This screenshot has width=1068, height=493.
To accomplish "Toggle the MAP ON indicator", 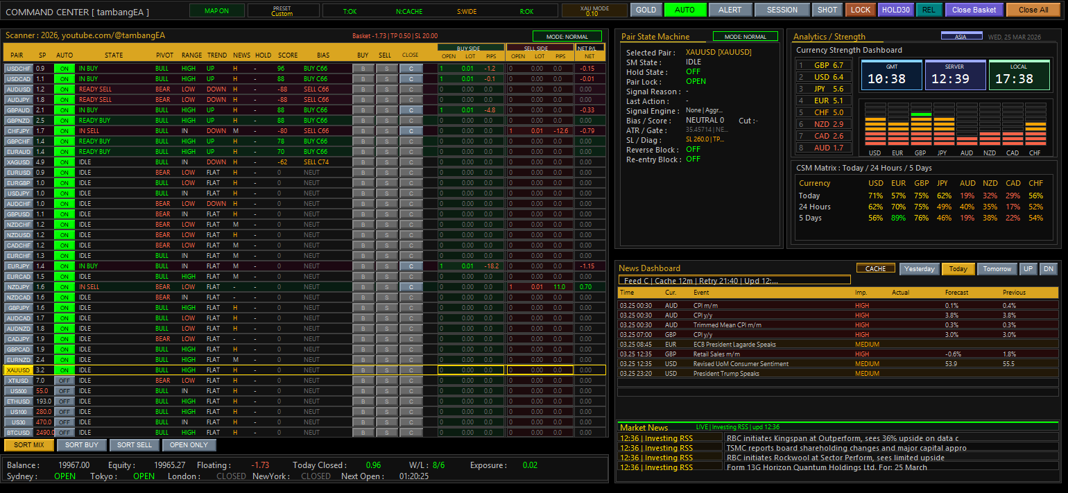I will pos(216,10).
